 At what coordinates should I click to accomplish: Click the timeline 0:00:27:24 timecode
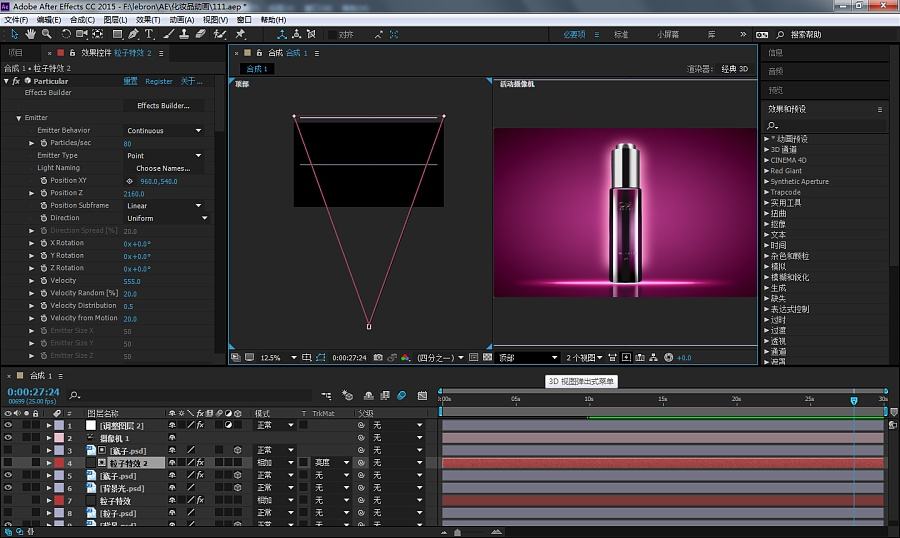(33, 392)
